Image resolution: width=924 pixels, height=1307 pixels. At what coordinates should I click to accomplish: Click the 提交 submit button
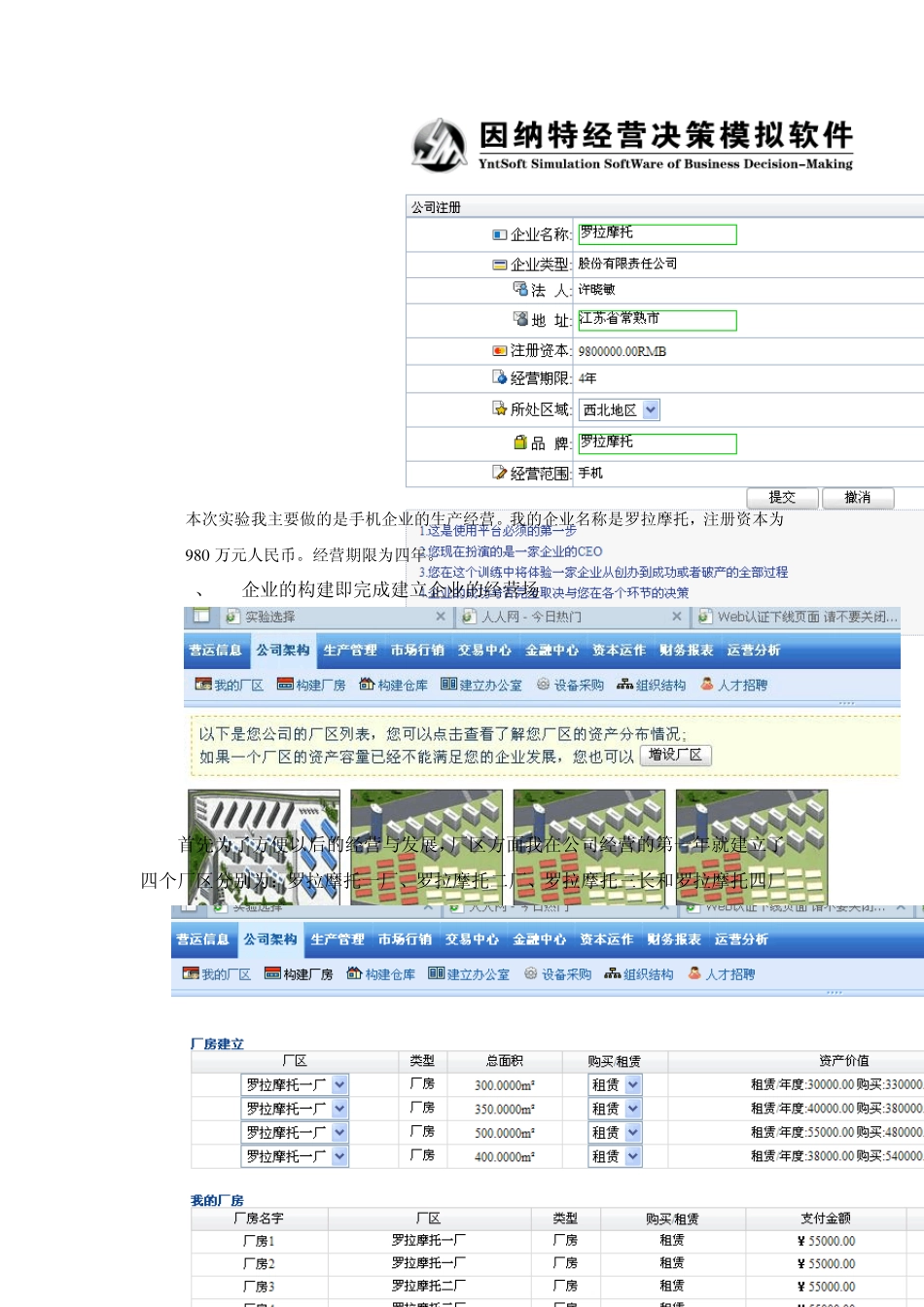click(782, 498)
